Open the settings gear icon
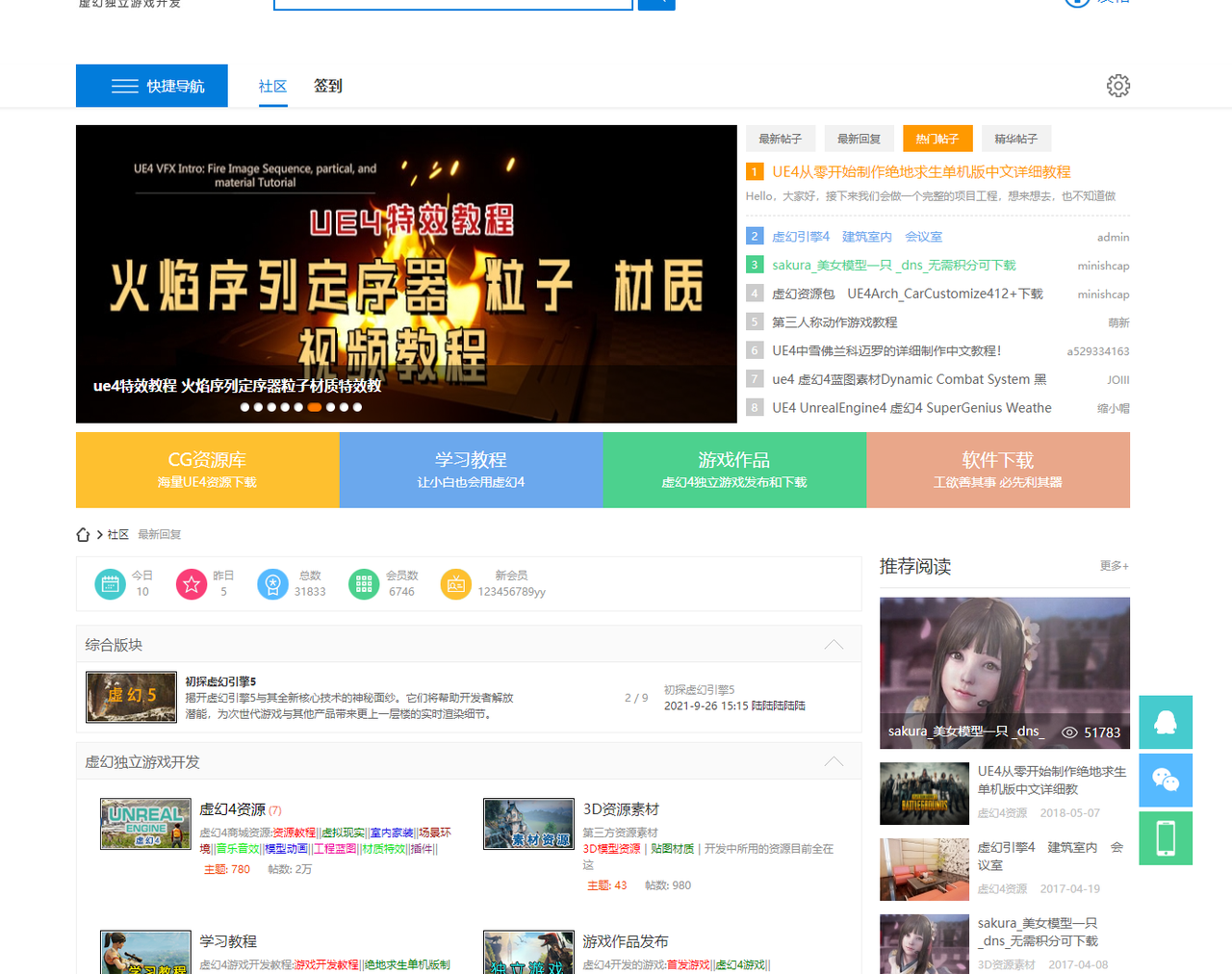The image size is (1232, 974). (x=1117, y=86)
